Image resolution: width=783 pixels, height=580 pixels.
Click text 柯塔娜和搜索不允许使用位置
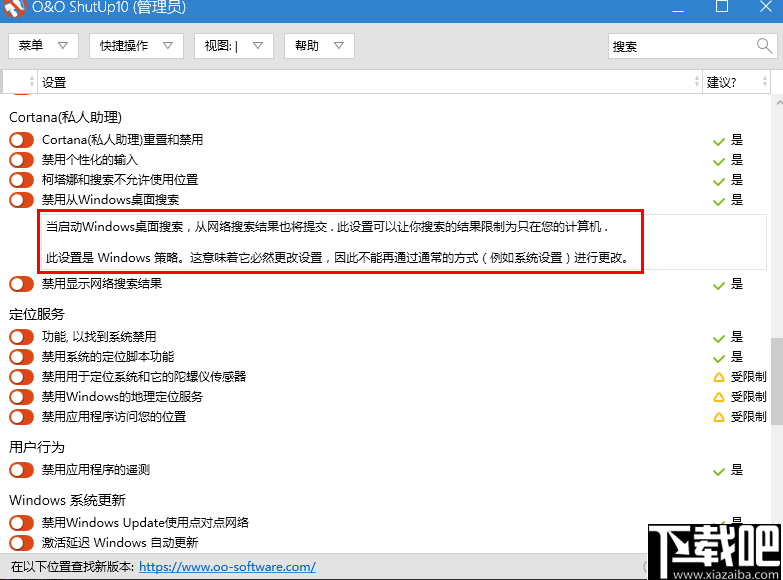pyautogui.click(x=120, y=180)
